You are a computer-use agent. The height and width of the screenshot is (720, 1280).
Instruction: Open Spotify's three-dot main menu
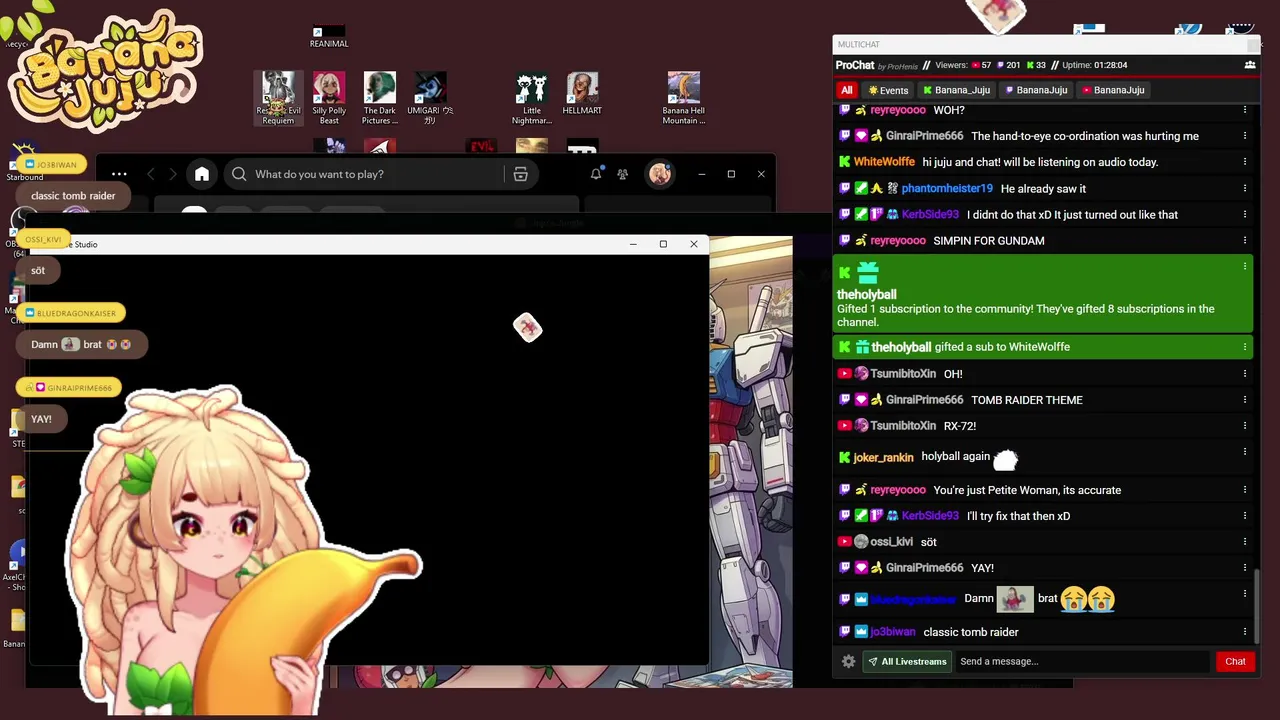[x=119, y=174]
